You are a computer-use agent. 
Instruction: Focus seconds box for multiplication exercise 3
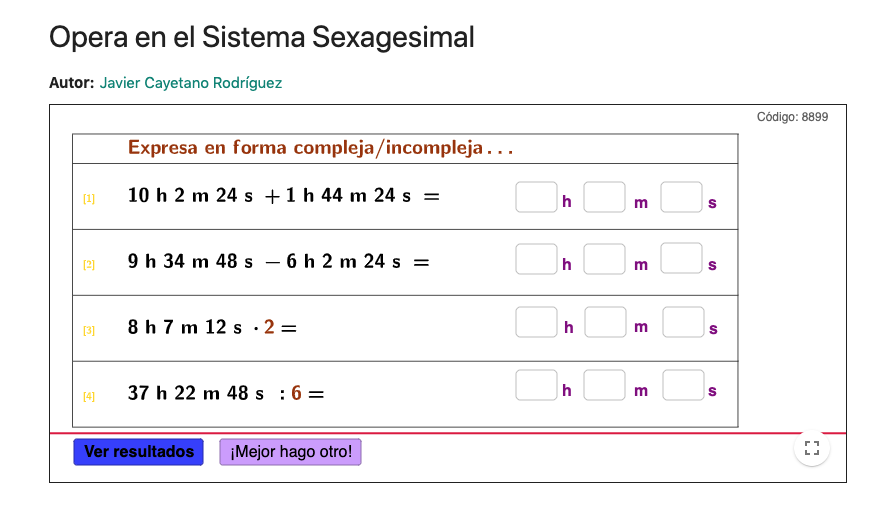click(x=683, y=322)
